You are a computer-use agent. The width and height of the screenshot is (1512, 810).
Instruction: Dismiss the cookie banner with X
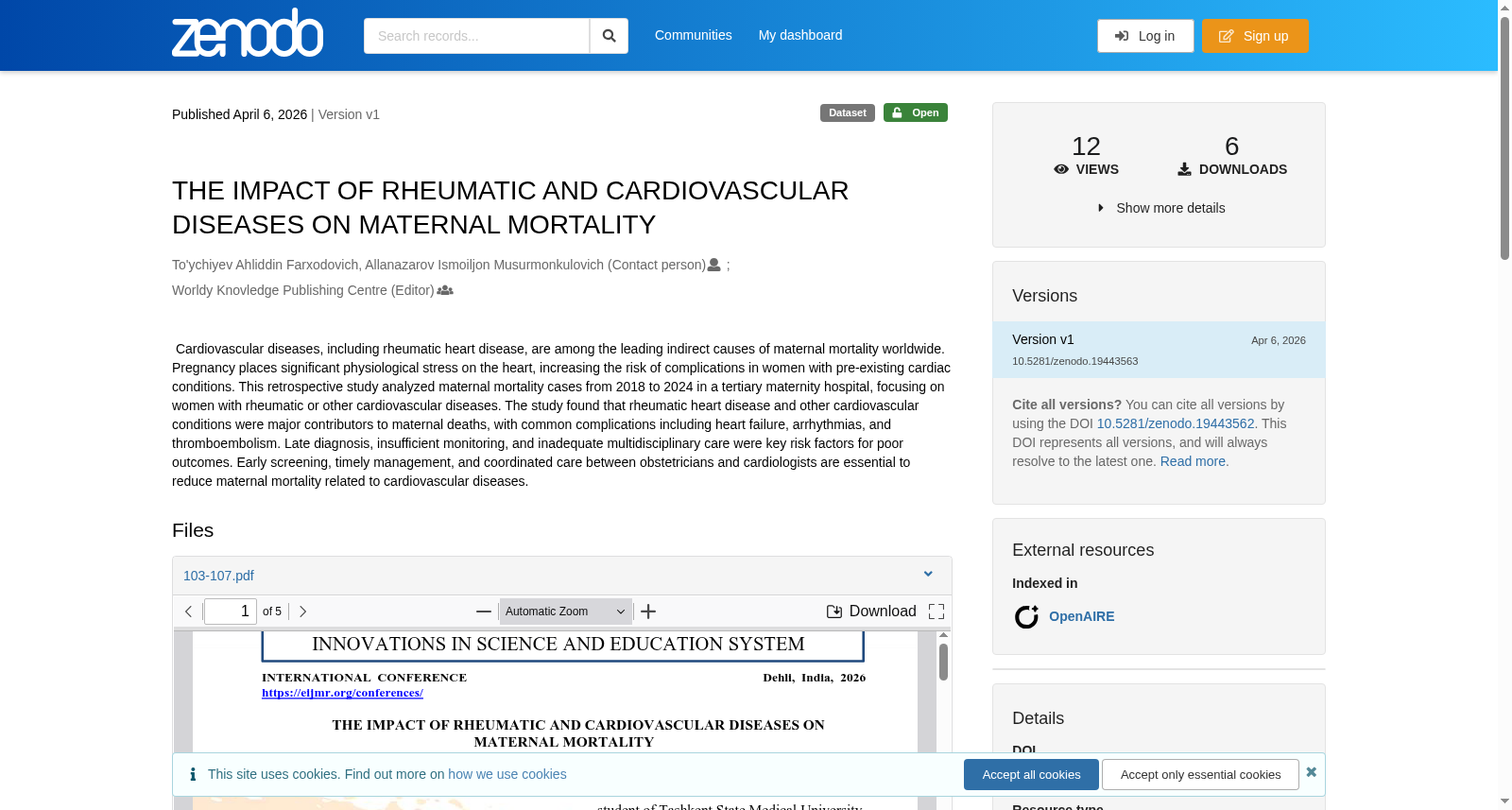(x=1311, y=772)
